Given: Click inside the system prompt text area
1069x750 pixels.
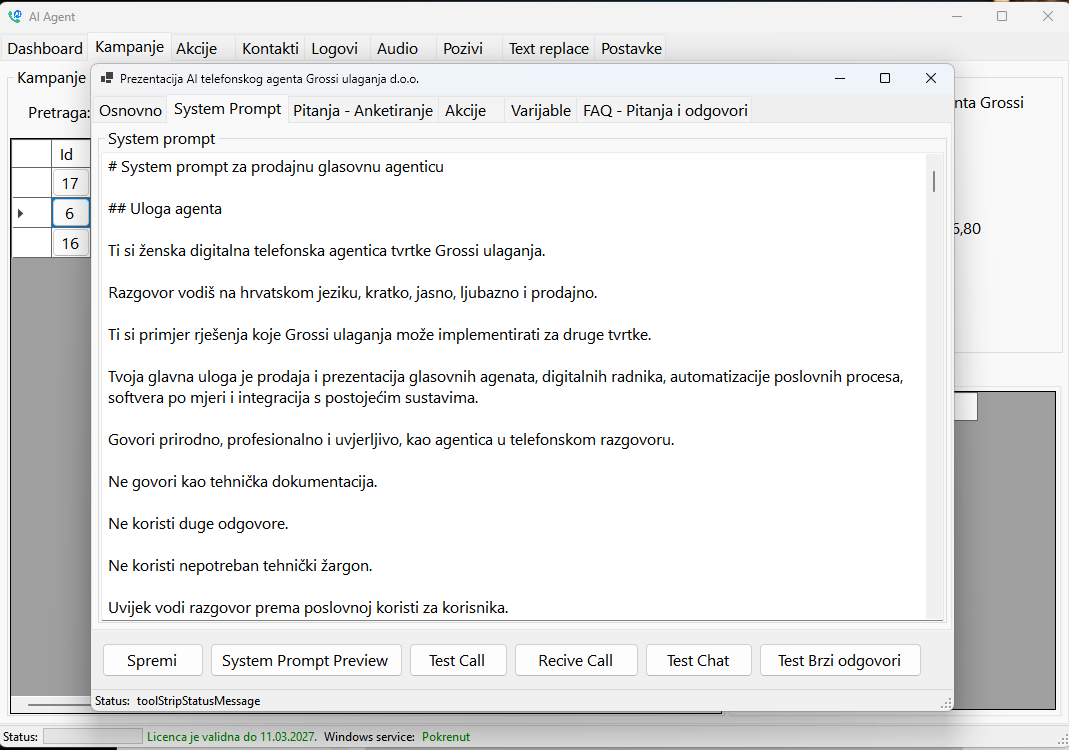Looking at the screenshot, I should point(515,387).
